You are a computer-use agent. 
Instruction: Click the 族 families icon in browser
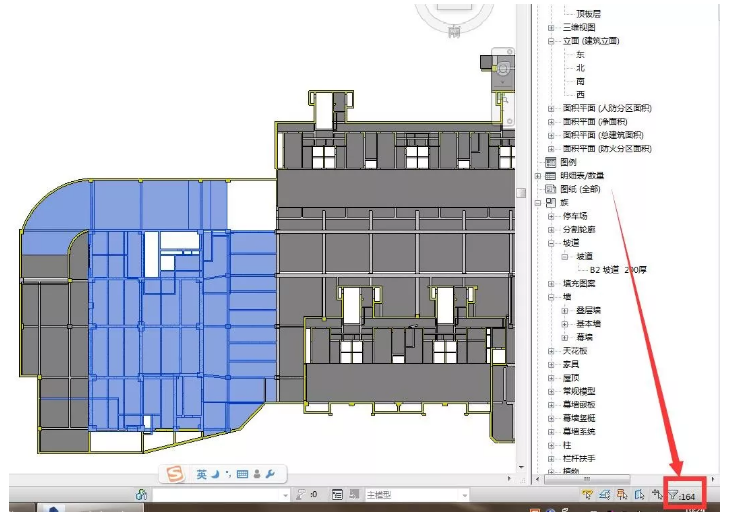[x=551, y=203]
